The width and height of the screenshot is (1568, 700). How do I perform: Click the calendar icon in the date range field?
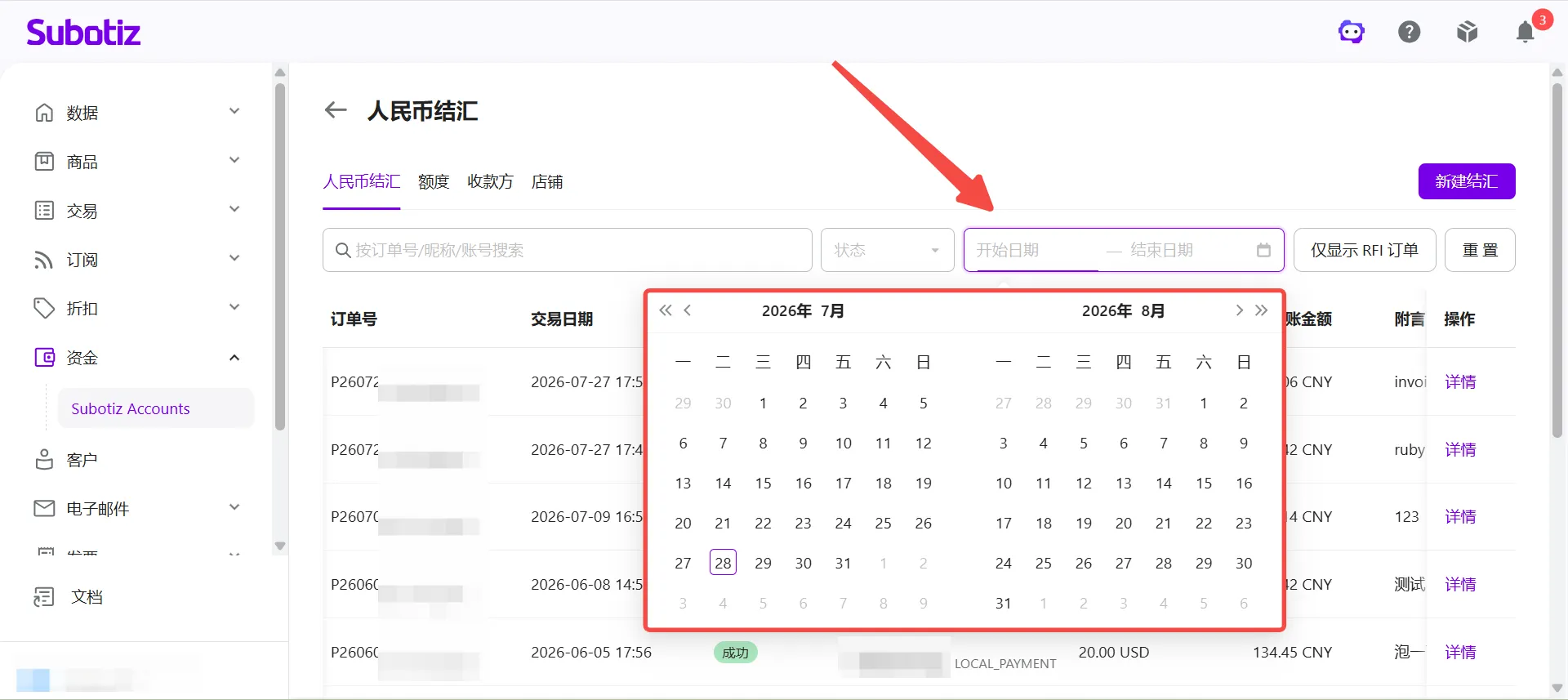tap(1263, 250)
